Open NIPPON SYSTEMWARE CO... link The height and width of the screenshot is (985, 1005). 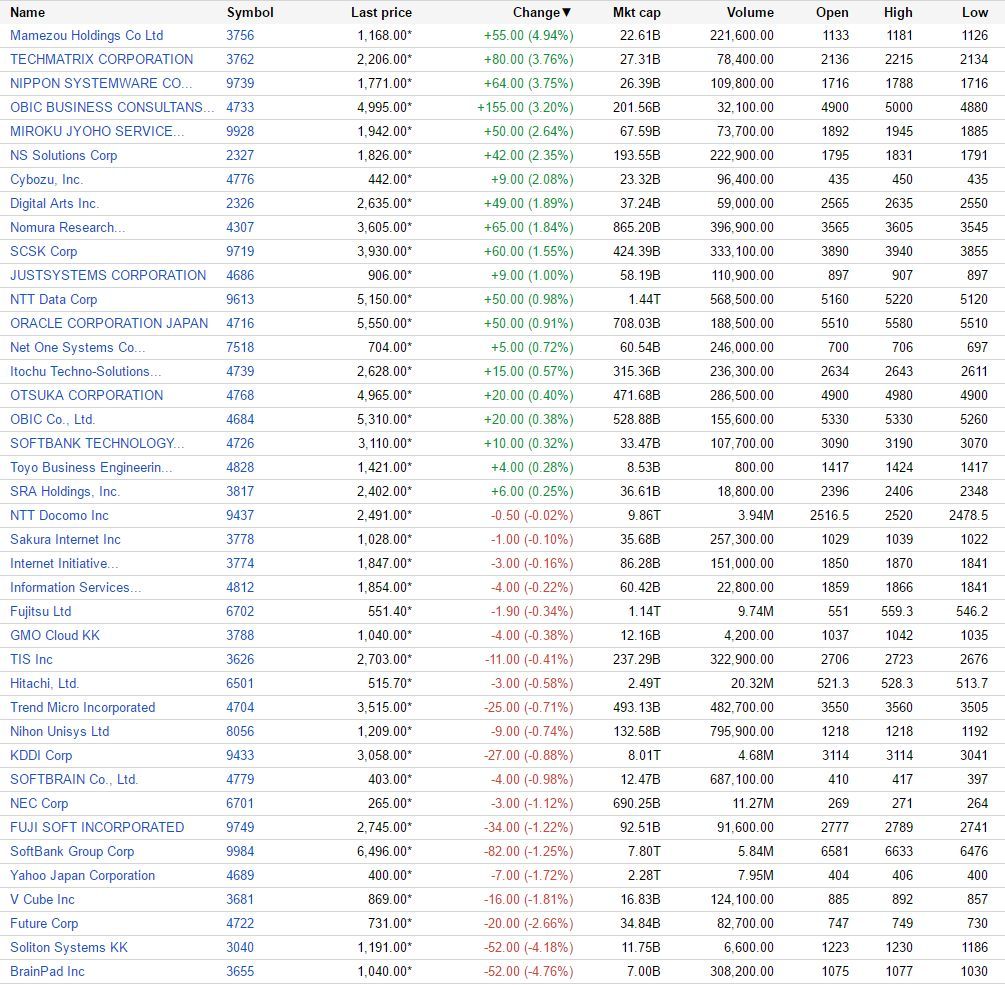101,83
